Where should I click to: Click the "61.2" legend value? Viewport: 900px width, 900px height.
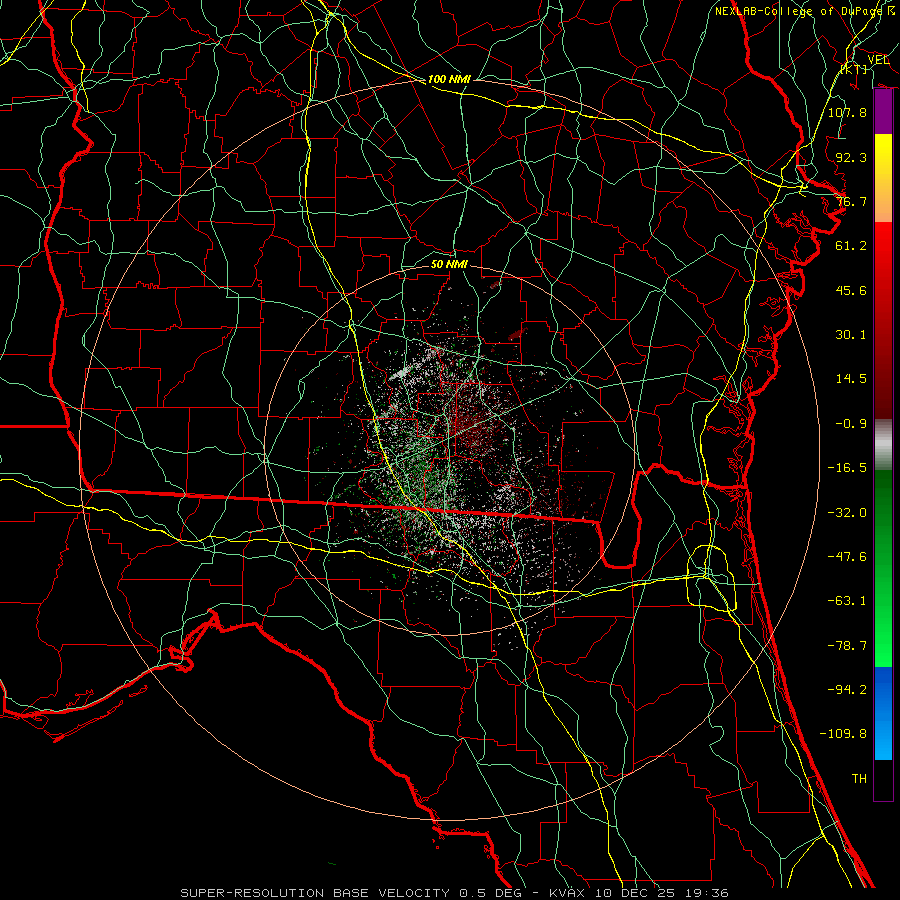851,246
